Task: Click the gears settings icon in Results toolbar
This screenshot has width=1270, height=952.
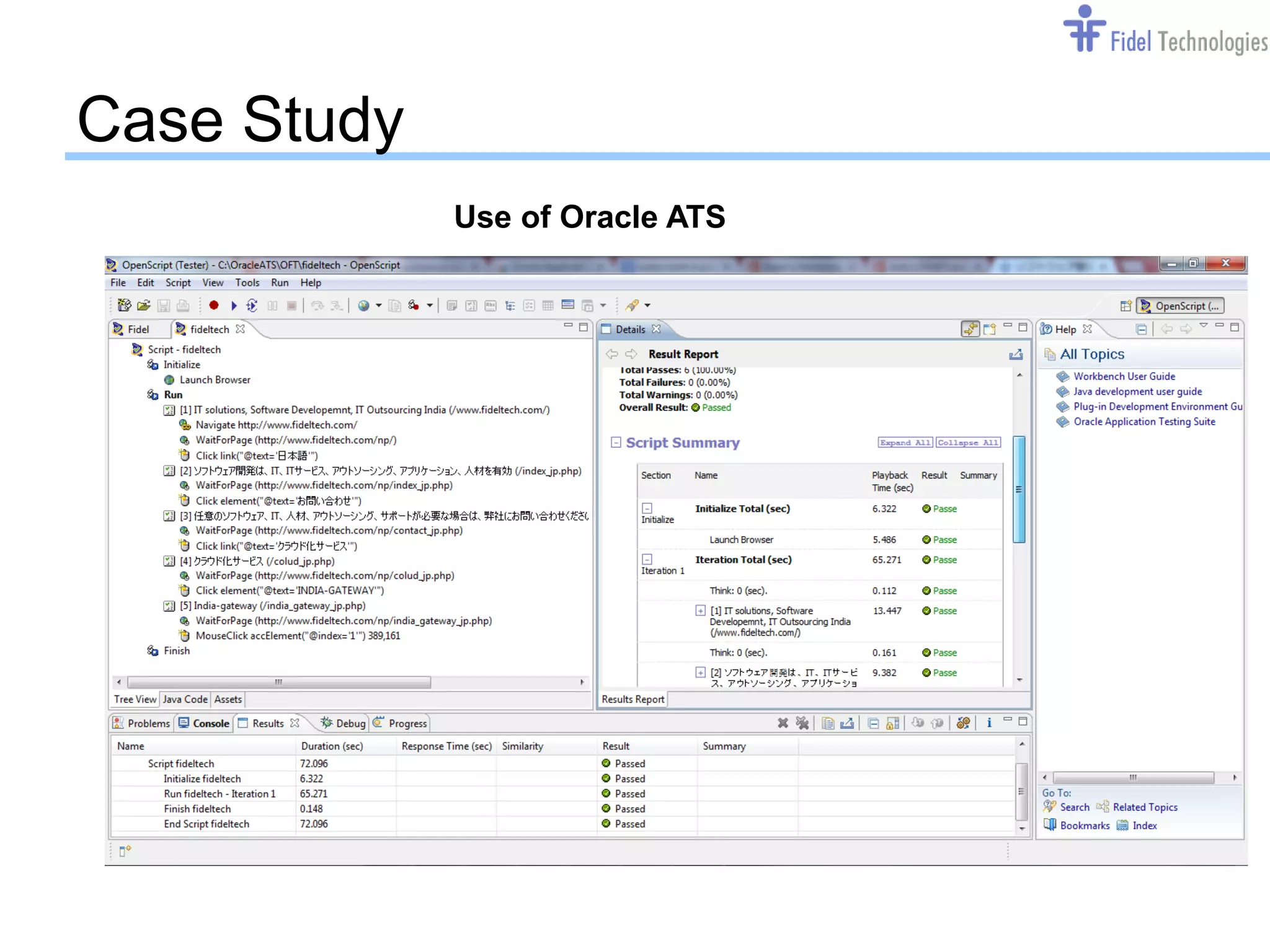Action: click(963, 723)
